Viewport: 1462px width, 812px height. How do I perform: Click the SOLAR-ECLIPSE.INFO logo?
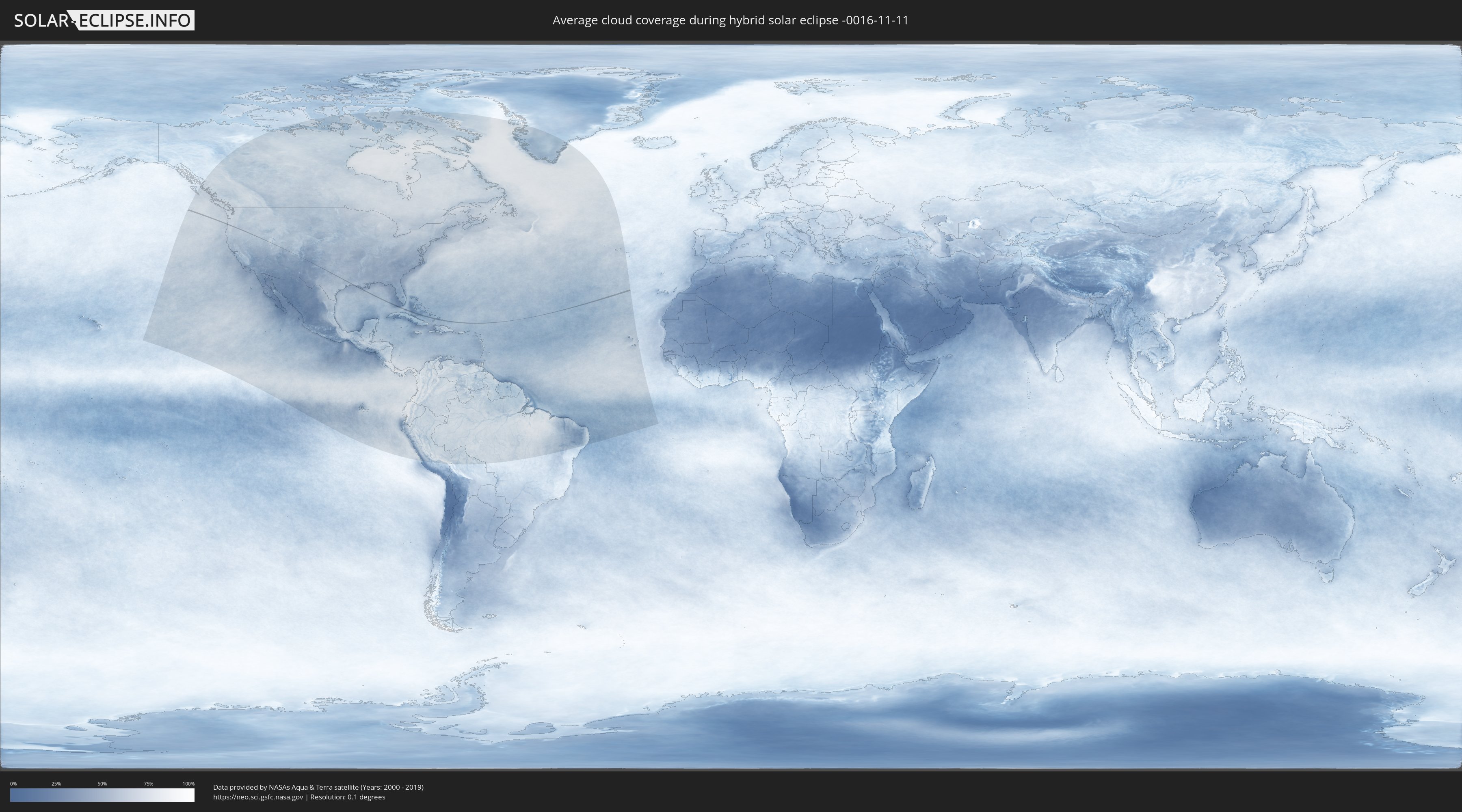click(104, 20)
